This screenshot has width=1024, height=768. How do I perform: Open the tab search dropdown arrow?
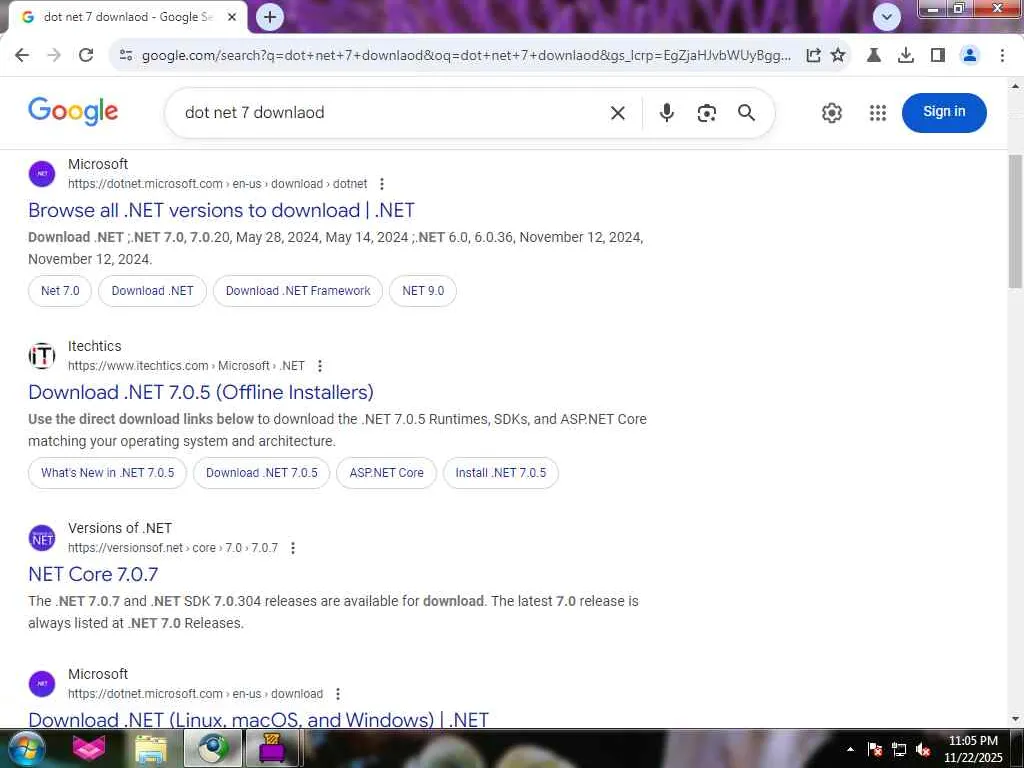point(886,17)
